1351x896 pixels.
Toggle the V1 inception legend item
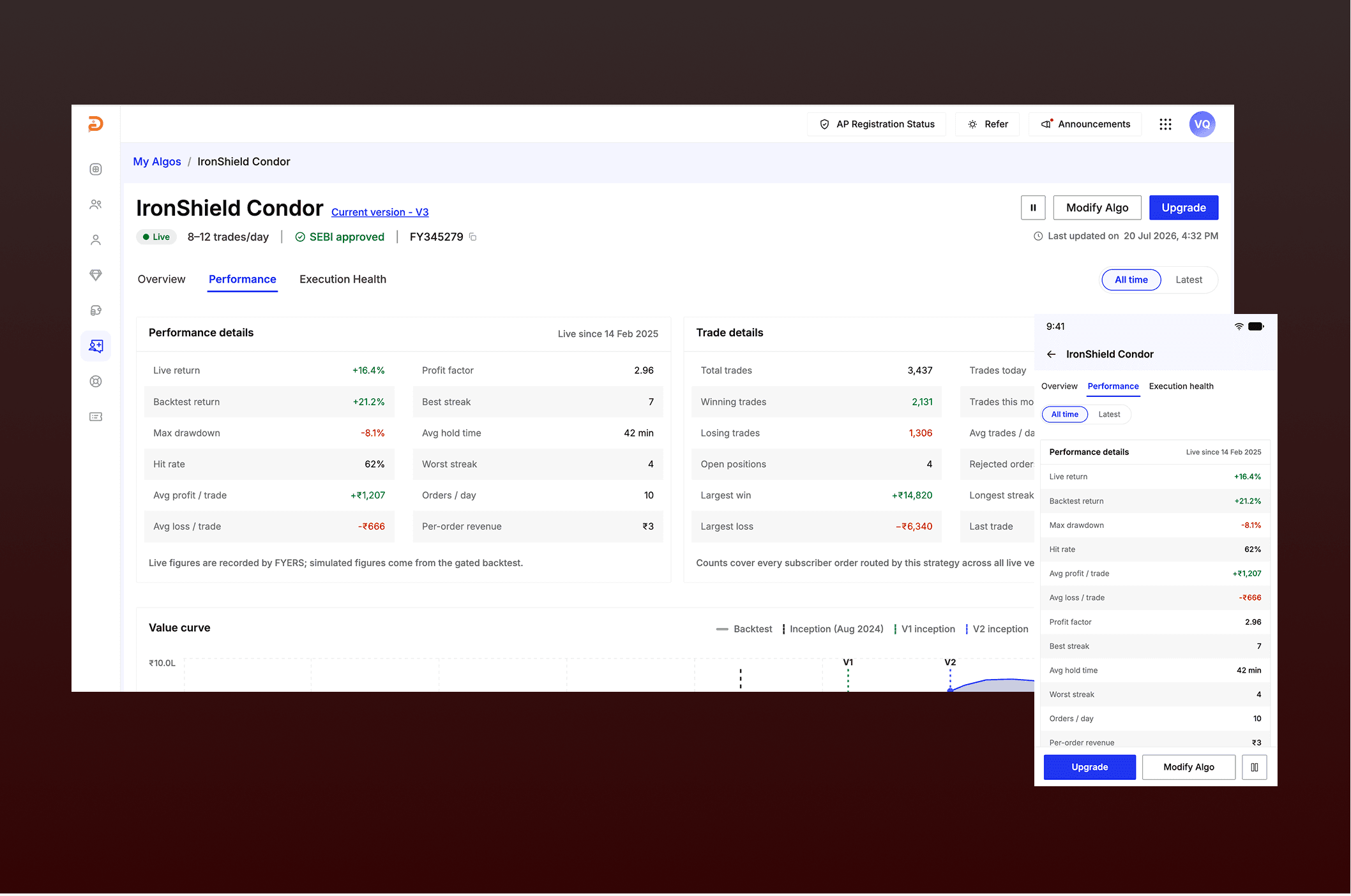(x=925, y=629)
